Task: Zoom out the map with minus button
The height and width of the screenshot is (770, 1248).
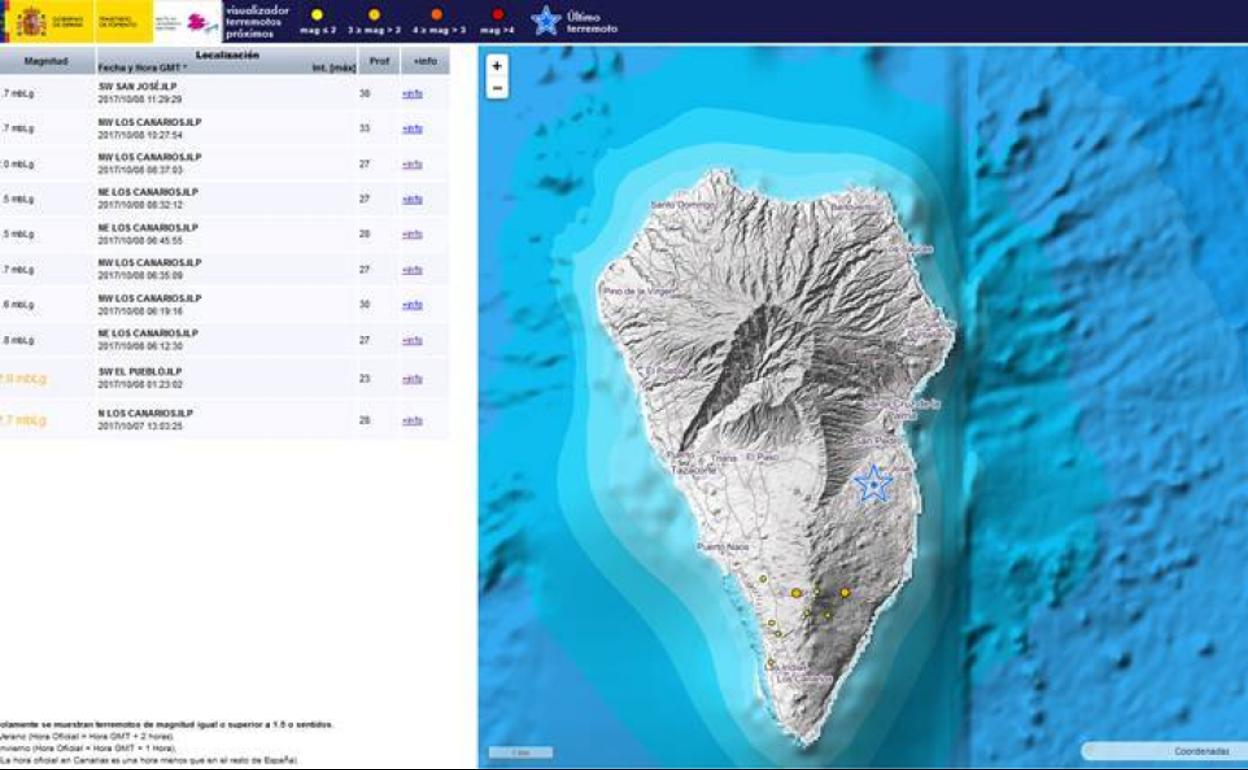Action: tap(497, 88)
